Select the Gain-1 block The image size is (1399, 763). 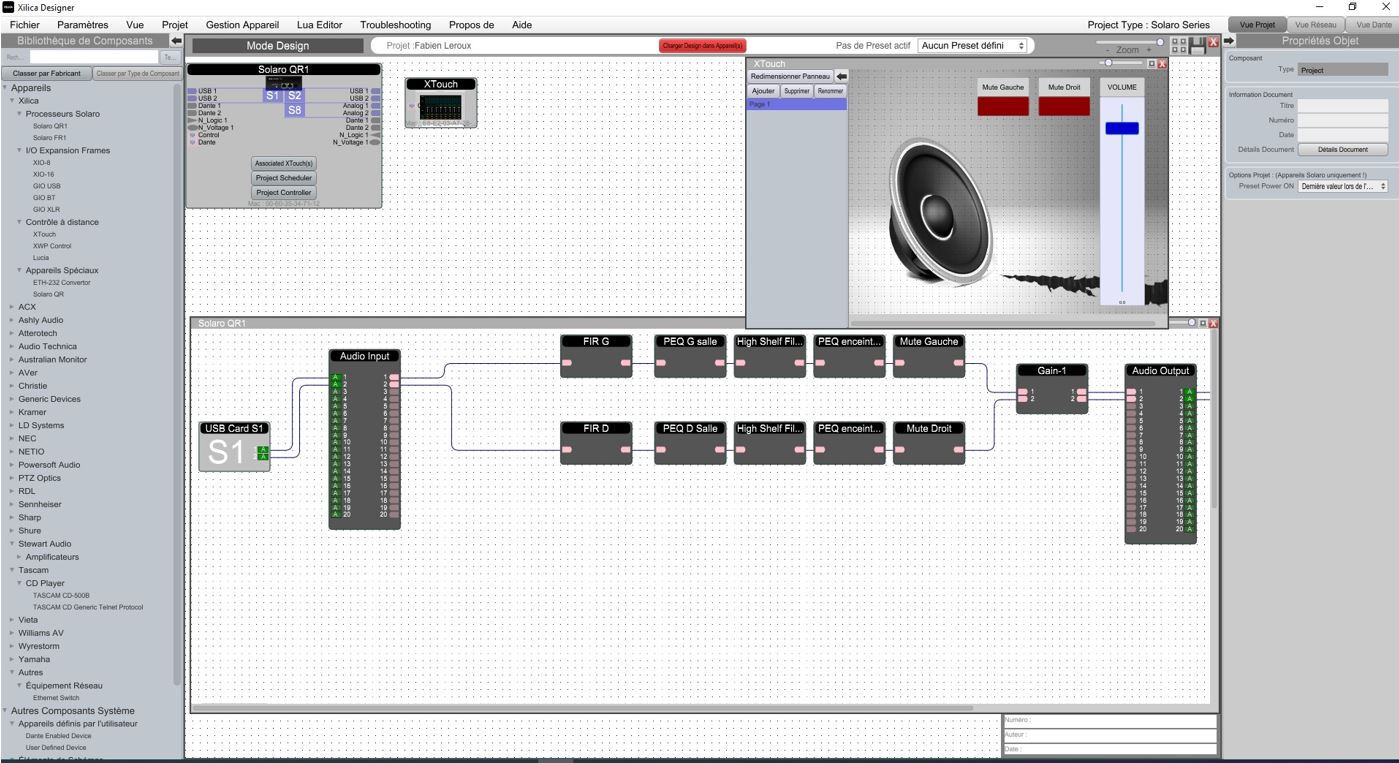coord(1052,388)
